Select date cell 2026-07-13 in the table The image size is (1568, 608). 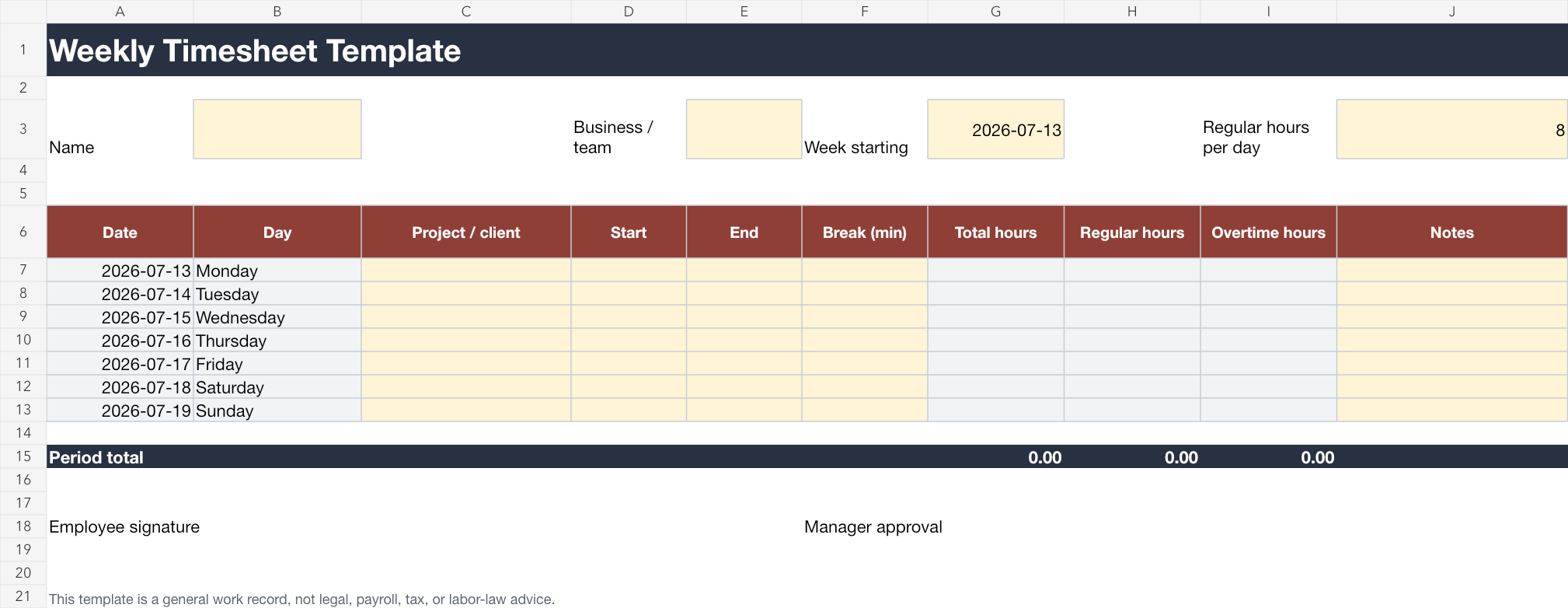point(120,271)
